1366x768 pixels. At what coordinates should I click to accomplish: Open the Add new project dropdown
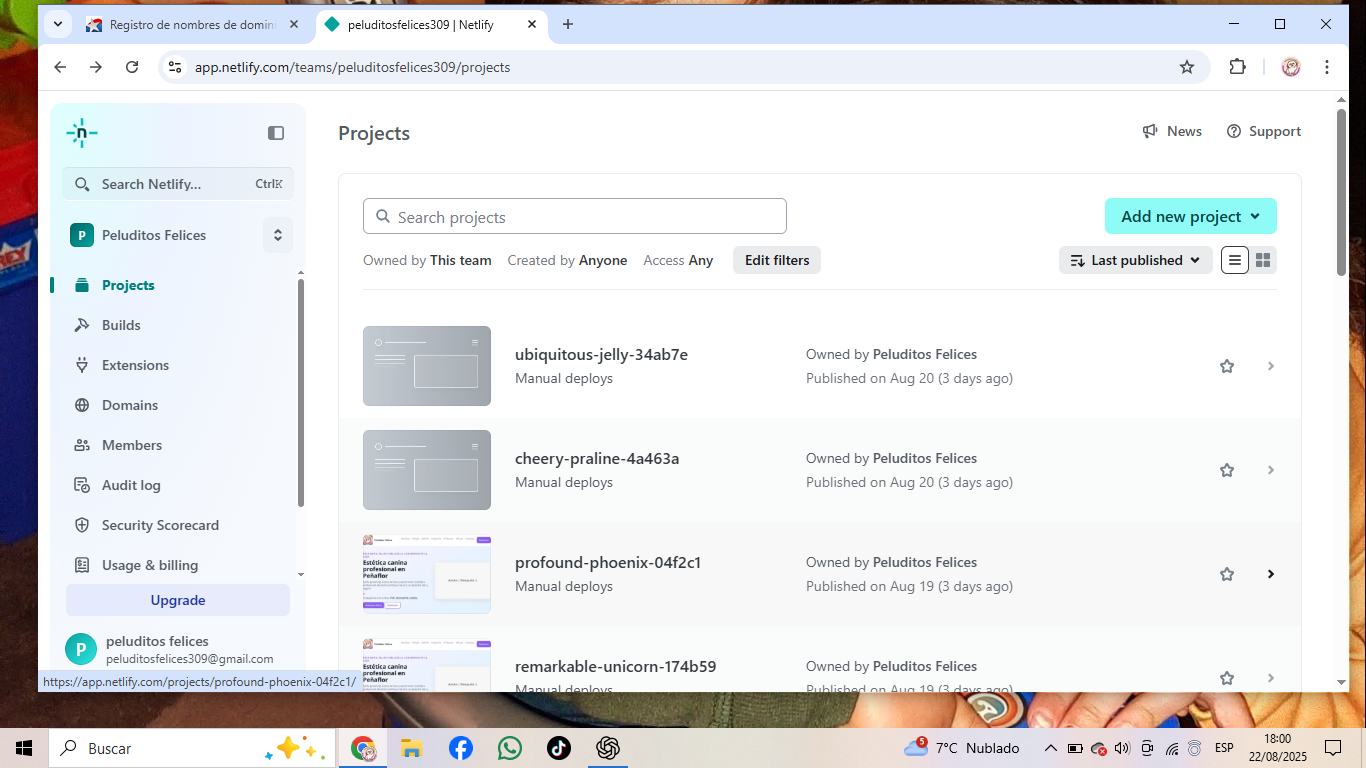1191,216
